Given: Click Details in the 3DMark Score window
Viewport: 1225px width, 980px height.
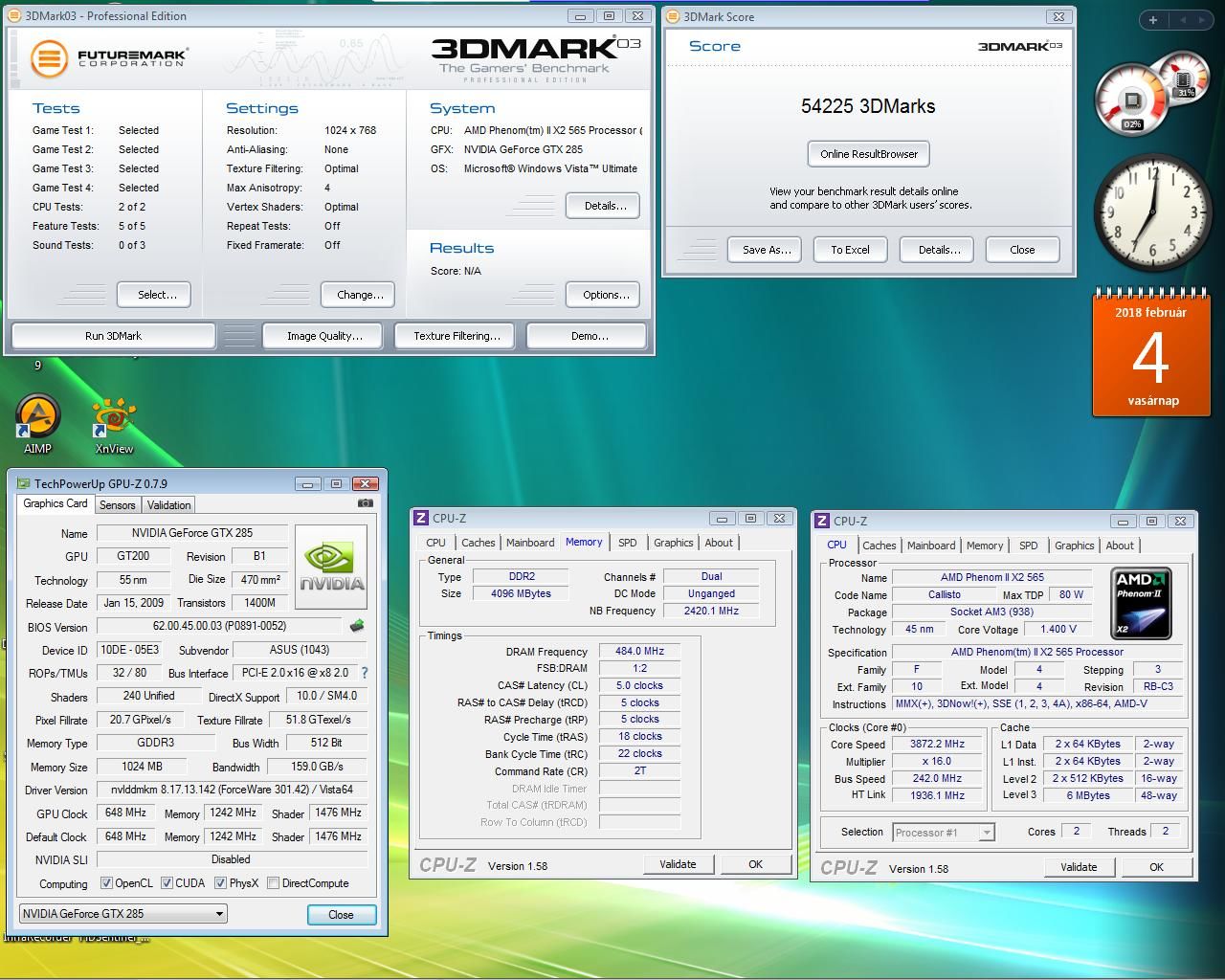Looking at the screenshot, I should 937,250.
